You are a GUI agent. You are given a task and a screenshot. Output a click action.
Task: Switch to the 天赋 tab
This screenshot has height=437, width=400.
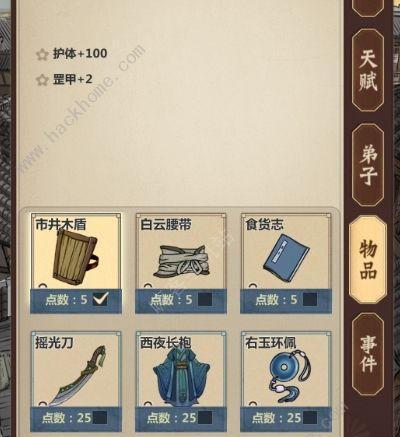pos(368,70)
